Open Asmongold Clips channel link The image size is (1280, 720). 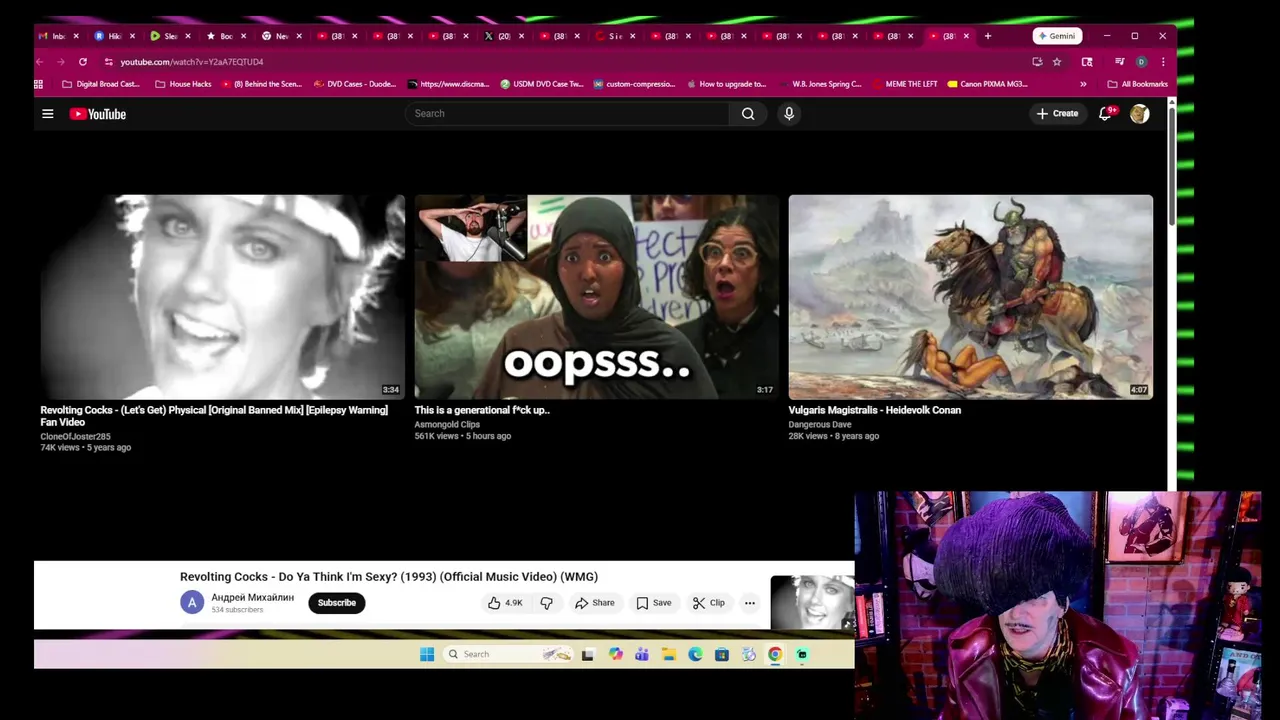click(447, 424)
